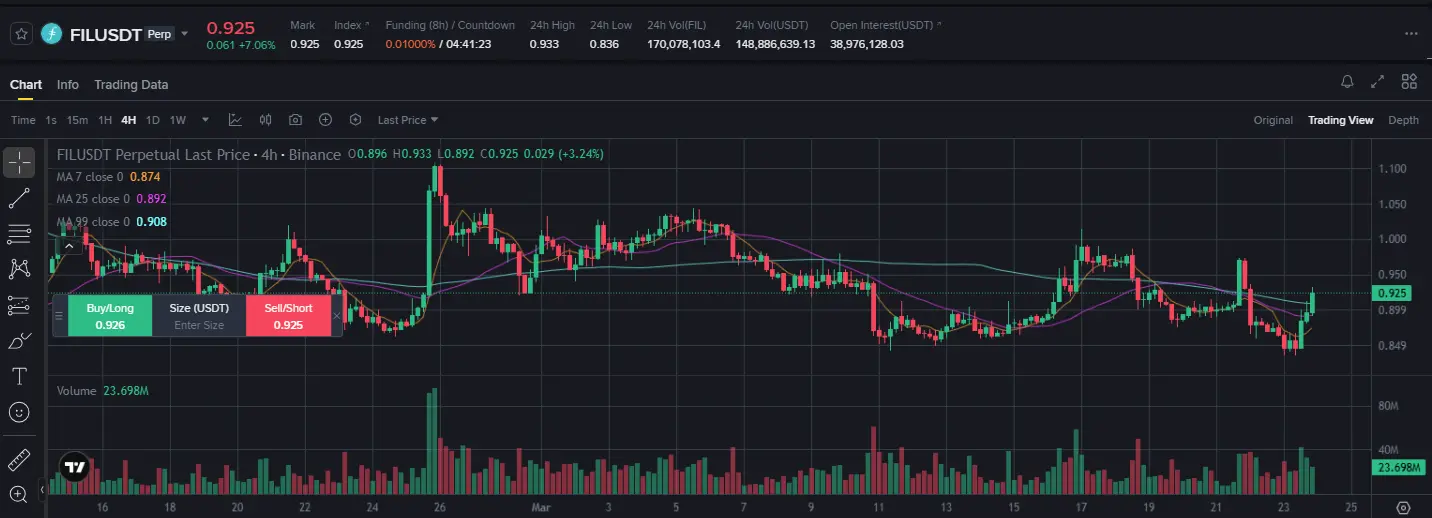Switch to the Chart tab
Image resolution: width=1432 pixels, height=518 pixels.
[26, 85]
